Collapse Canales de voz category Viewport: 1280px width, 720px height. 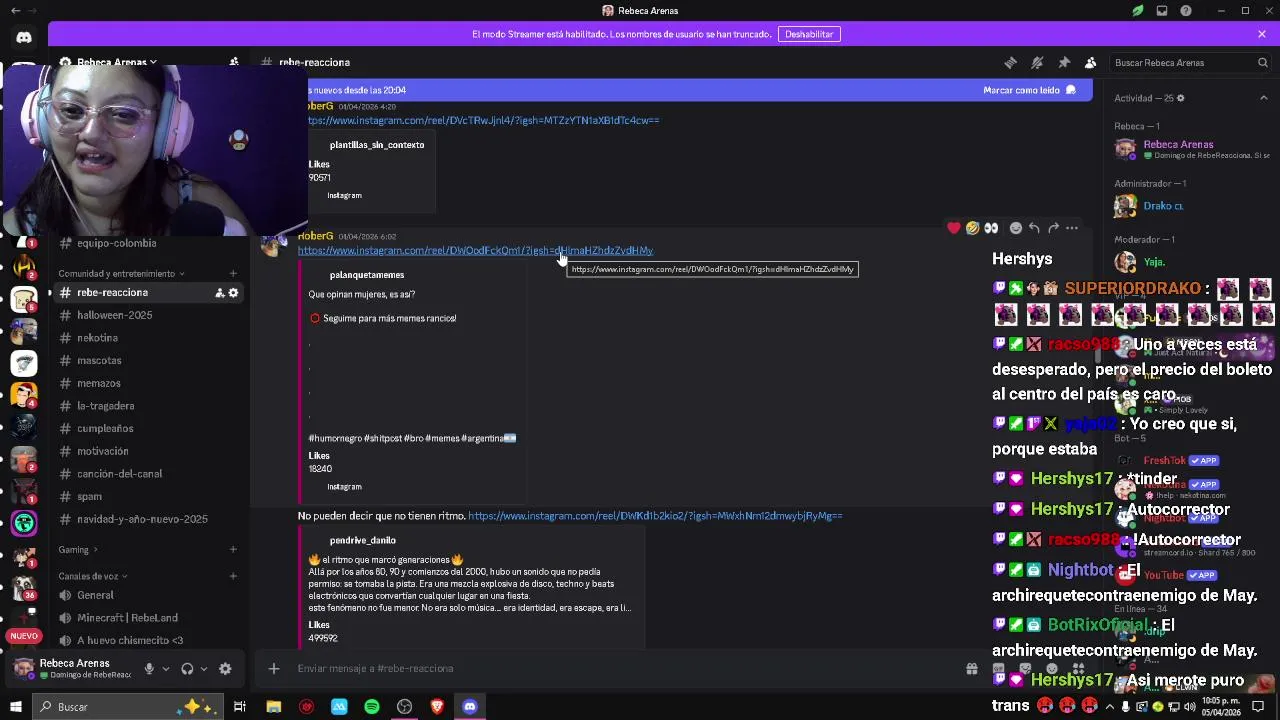pyautogui.click(x=93, y=576)
